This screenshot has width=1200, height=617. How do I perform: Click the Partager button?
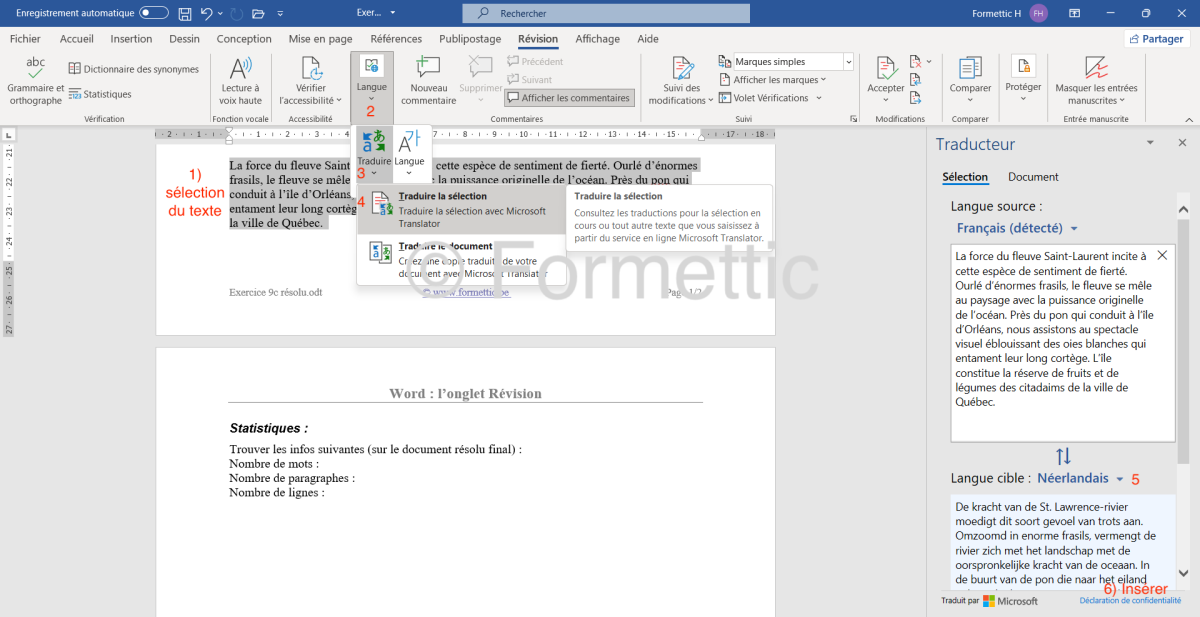point(1157,39)
